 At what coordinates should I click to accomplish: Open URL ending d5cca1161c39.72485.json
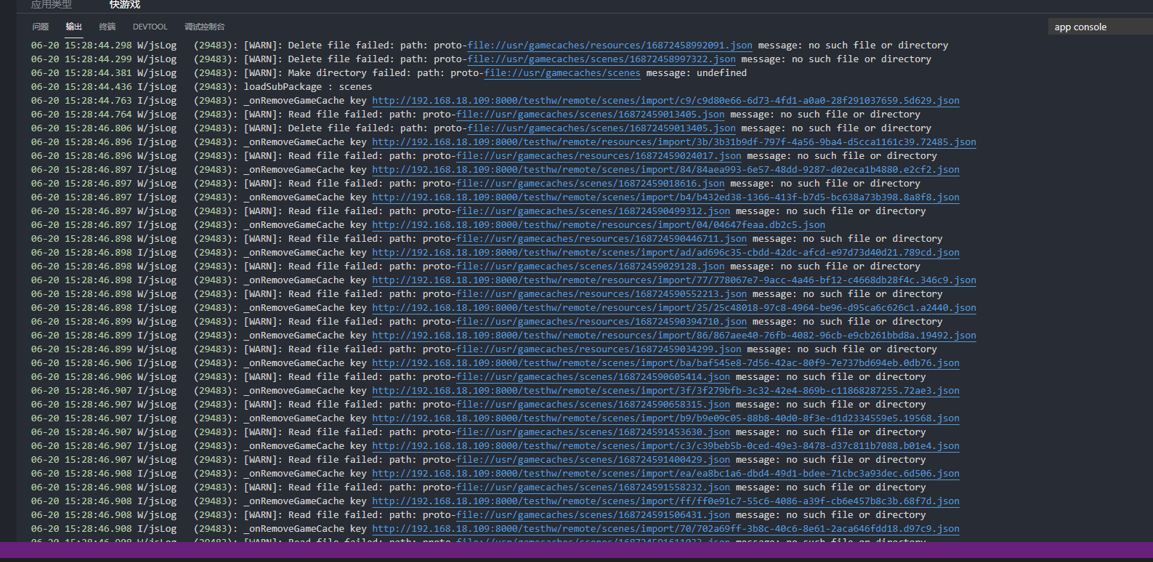[x=674, y=142]
